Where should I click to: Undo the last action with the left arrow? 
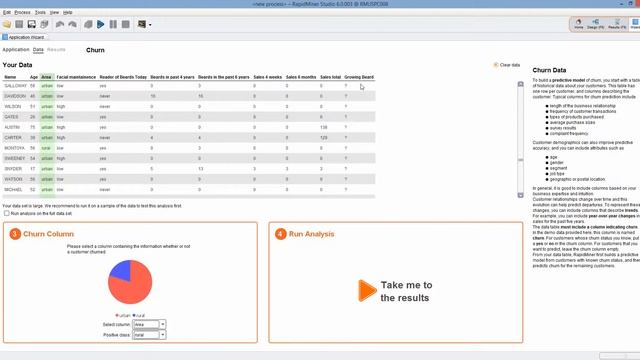(60, 24)
